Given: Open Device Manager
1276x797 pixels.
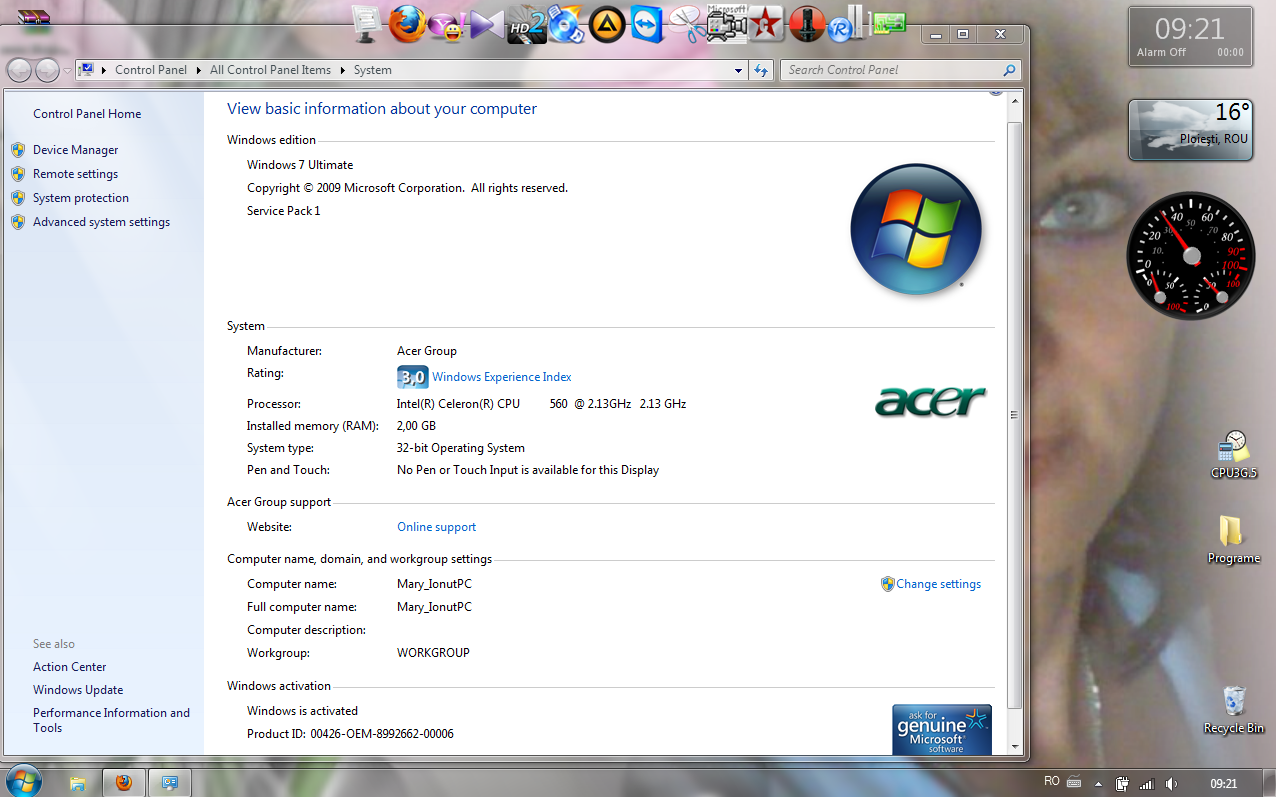Looking at the screenshot, I should 76,150.
